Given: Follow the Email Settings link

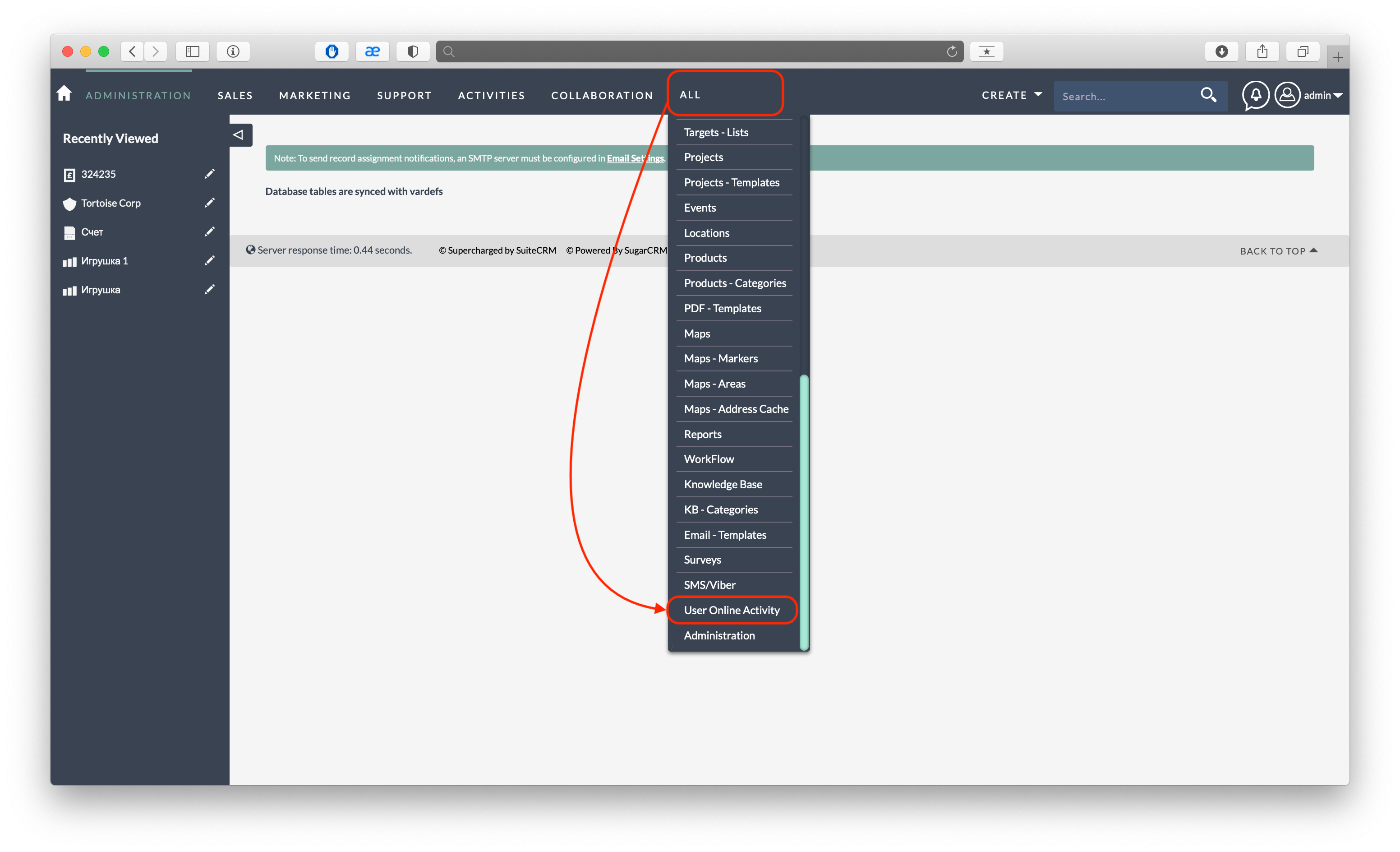Looking at the screenshot, I should coord(635,158).
